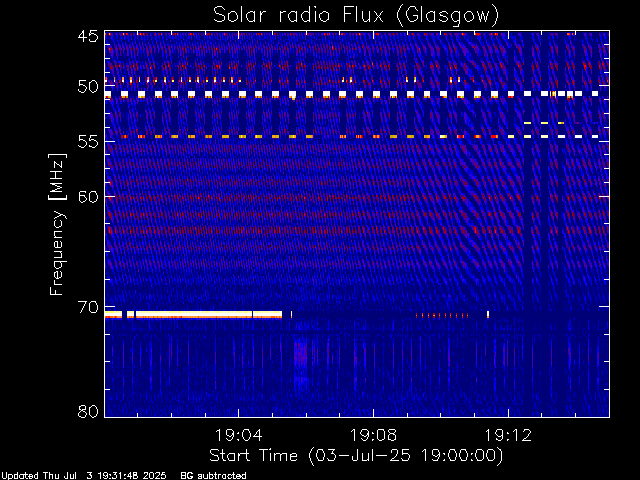Click the BG subtracted note

213,476
